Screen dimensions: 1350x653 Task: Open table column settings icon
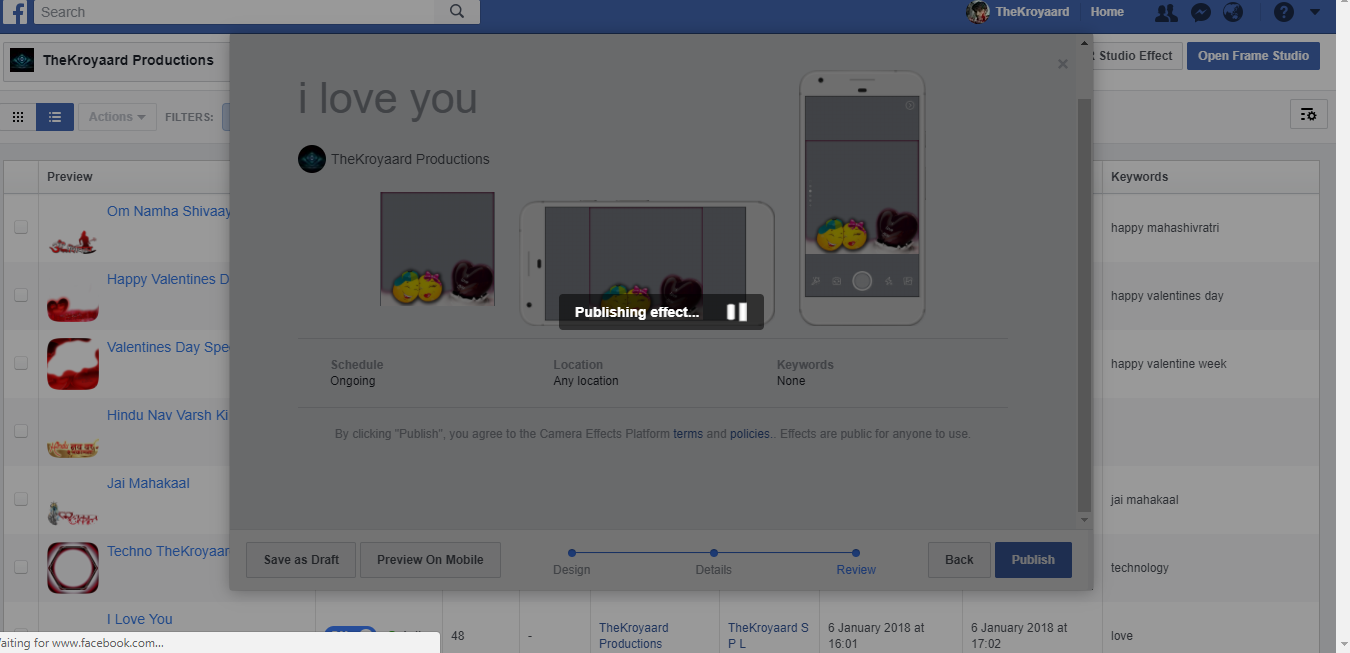1308,114
